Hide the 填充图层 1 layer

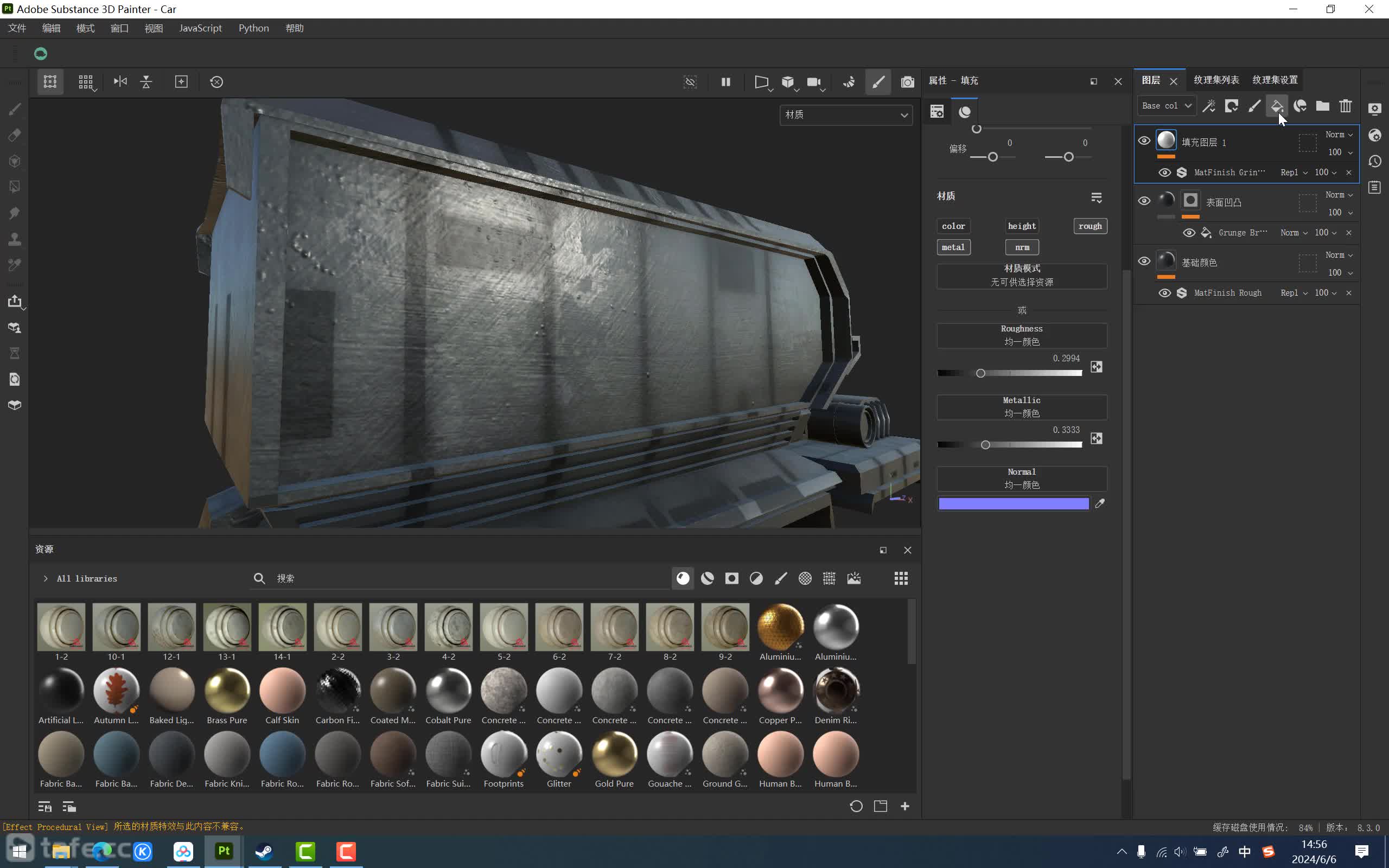[x=1144, y=141]
